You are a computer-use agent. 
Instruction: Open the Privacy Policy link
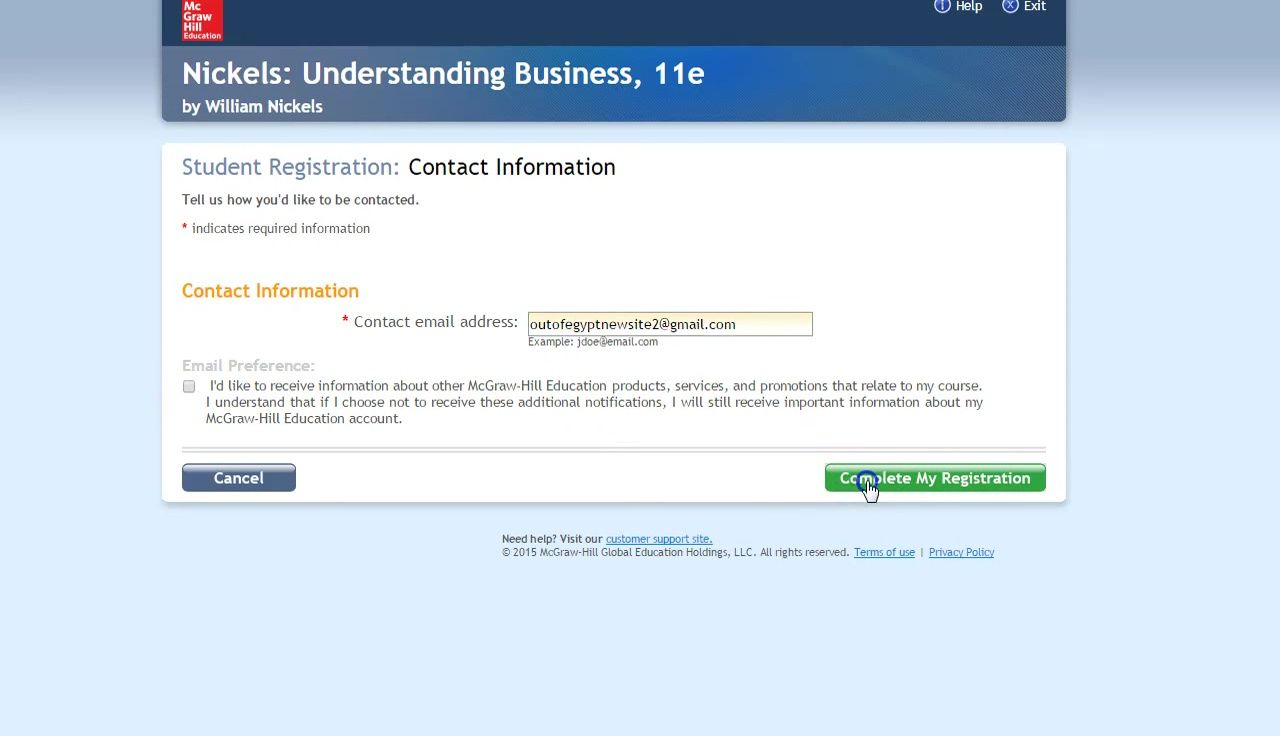click(x=961, y=552)
